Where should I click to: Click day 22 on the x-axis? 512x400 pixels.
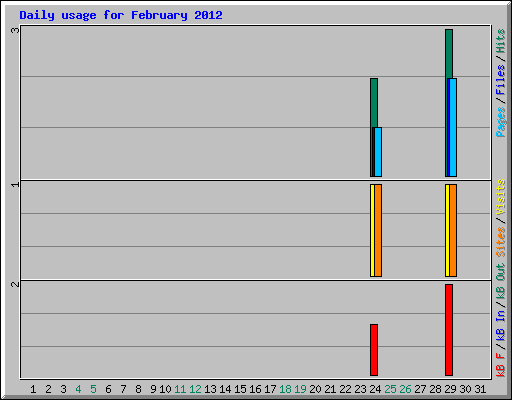345,389
